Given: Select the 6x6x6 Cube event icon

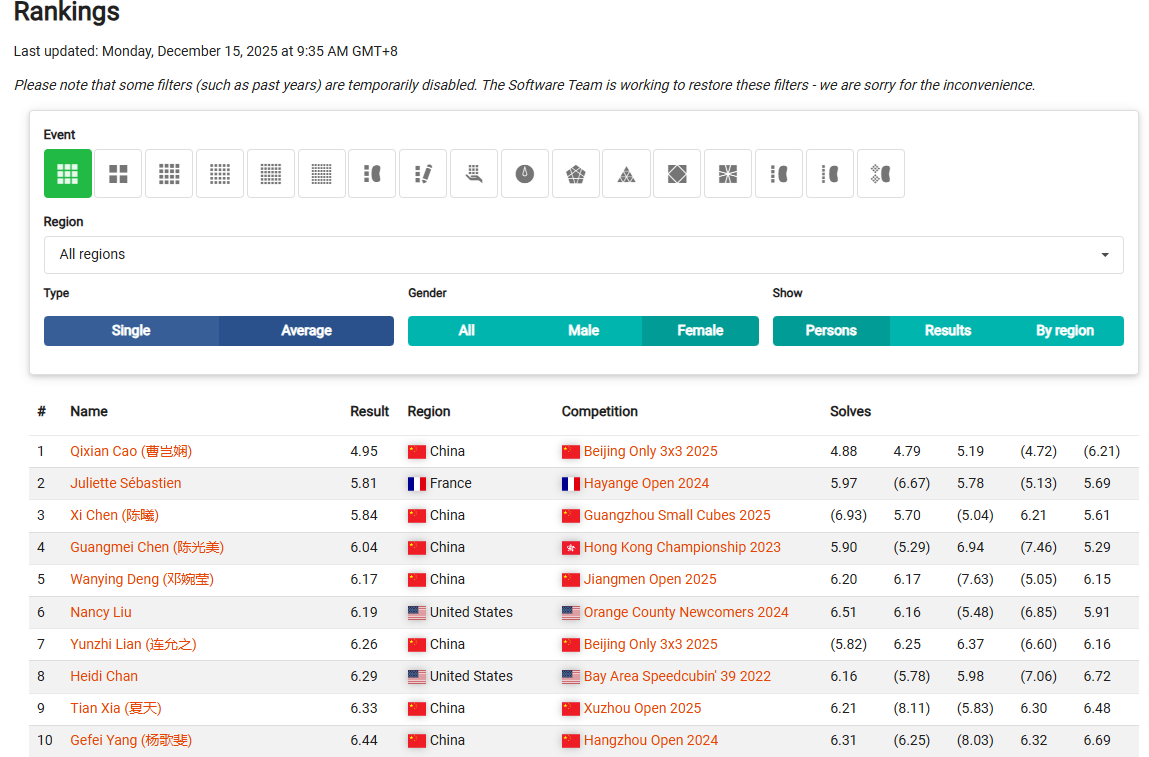Looking at the screenshot, I should [x=271, y=174].
